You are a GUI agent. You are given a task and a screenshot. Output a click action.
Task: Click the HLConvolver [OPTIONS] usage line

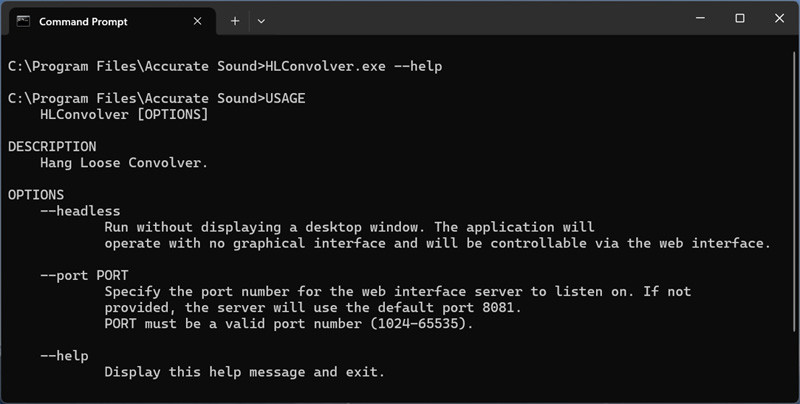click(124, 115)
